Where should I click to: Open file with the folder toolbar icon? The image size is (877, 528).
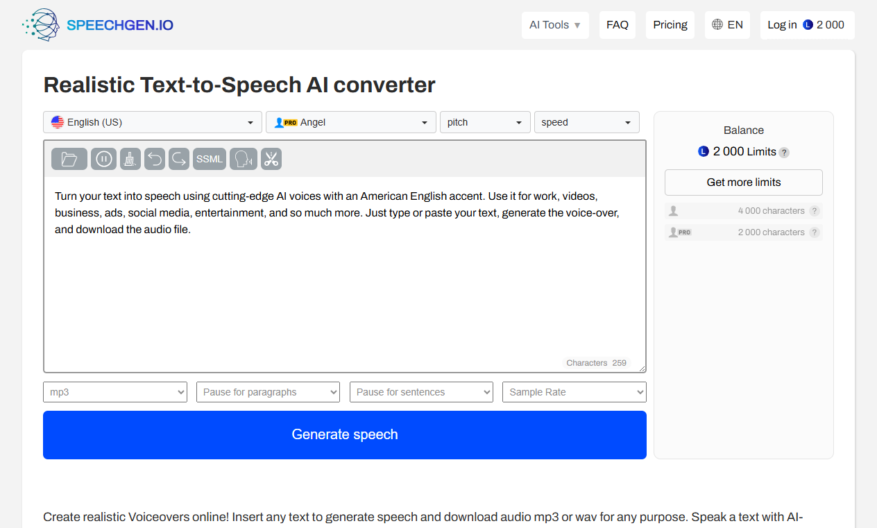(x=69, y=159)
